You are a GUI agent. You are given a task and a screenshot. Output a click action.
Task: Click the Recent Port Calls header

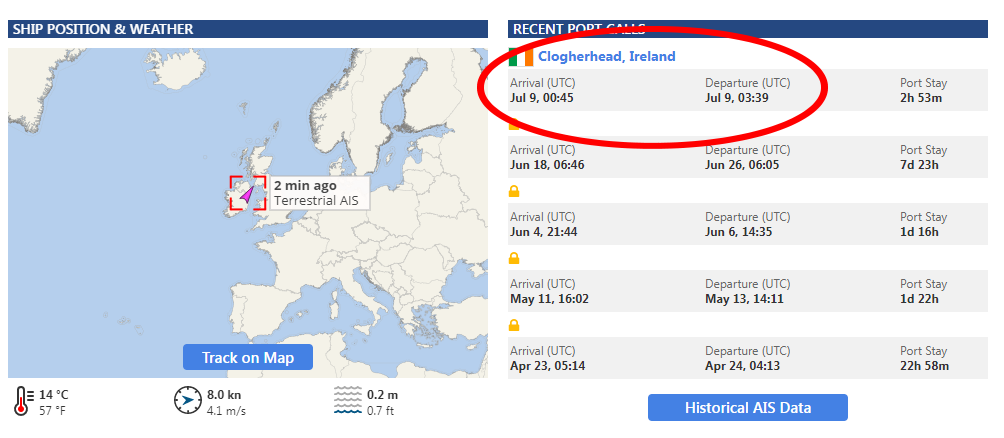[x=578, y=29]
